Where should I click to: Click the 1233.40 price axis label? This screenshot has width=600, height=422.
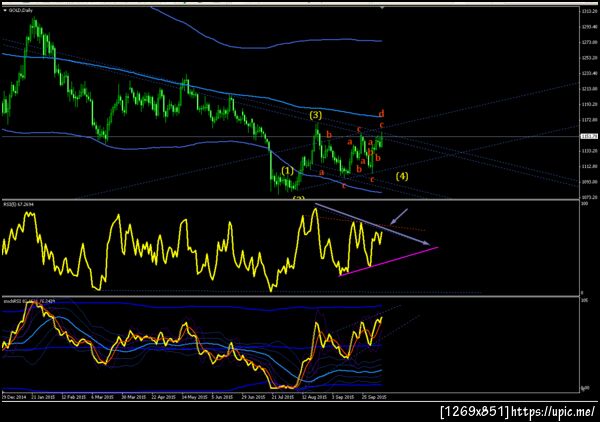point(589,73)
